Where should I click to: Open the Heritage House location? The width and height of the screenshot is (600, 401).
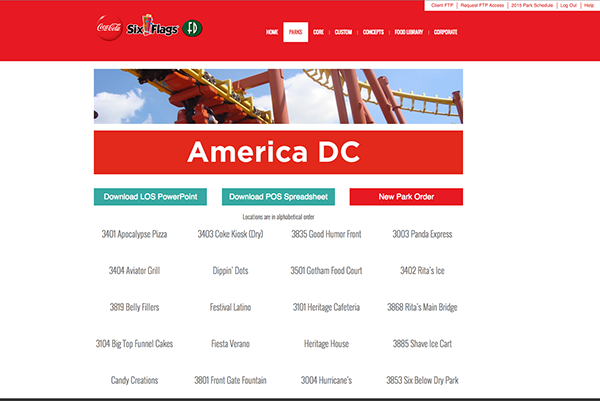[x=326, y=344]
